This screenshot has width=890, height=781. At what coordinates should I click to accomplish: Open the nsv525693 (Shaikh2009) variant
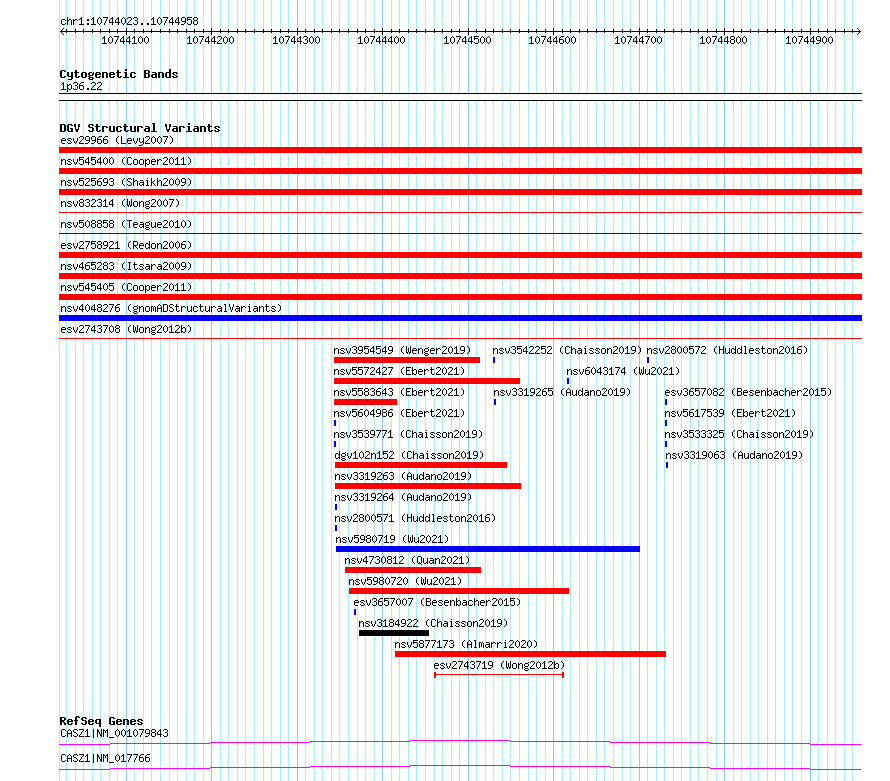coord(126,182)
